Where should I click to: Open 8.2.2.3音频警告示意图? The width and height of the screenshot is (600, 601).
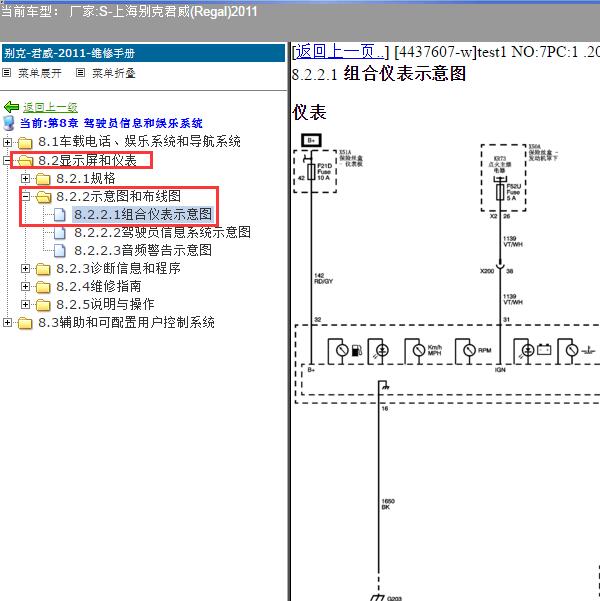pyautogui.click(x=143, y=250)
